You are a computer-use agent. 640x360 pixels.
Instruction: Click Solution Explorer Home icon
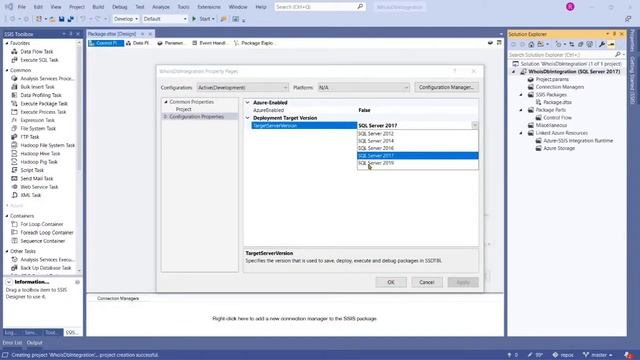pyautogui.click(x=531, y=44)
